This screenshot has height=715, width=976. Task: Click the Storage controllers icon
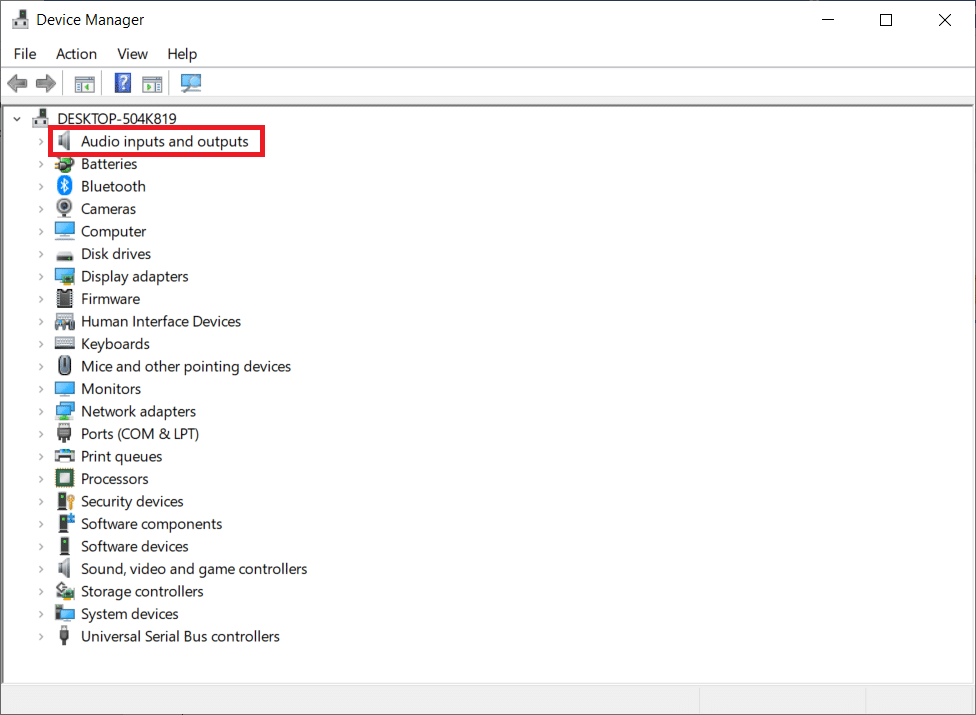point(65,591)
